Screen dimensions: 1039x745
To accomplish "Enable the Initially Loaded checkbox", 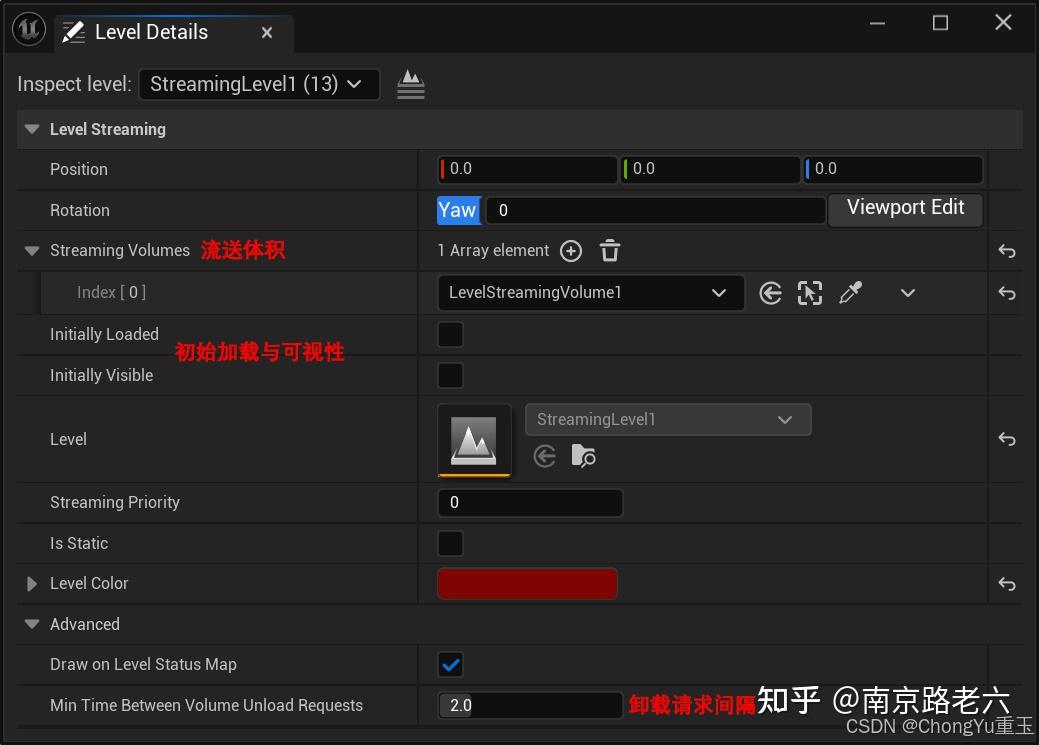I will coord(449,334).
